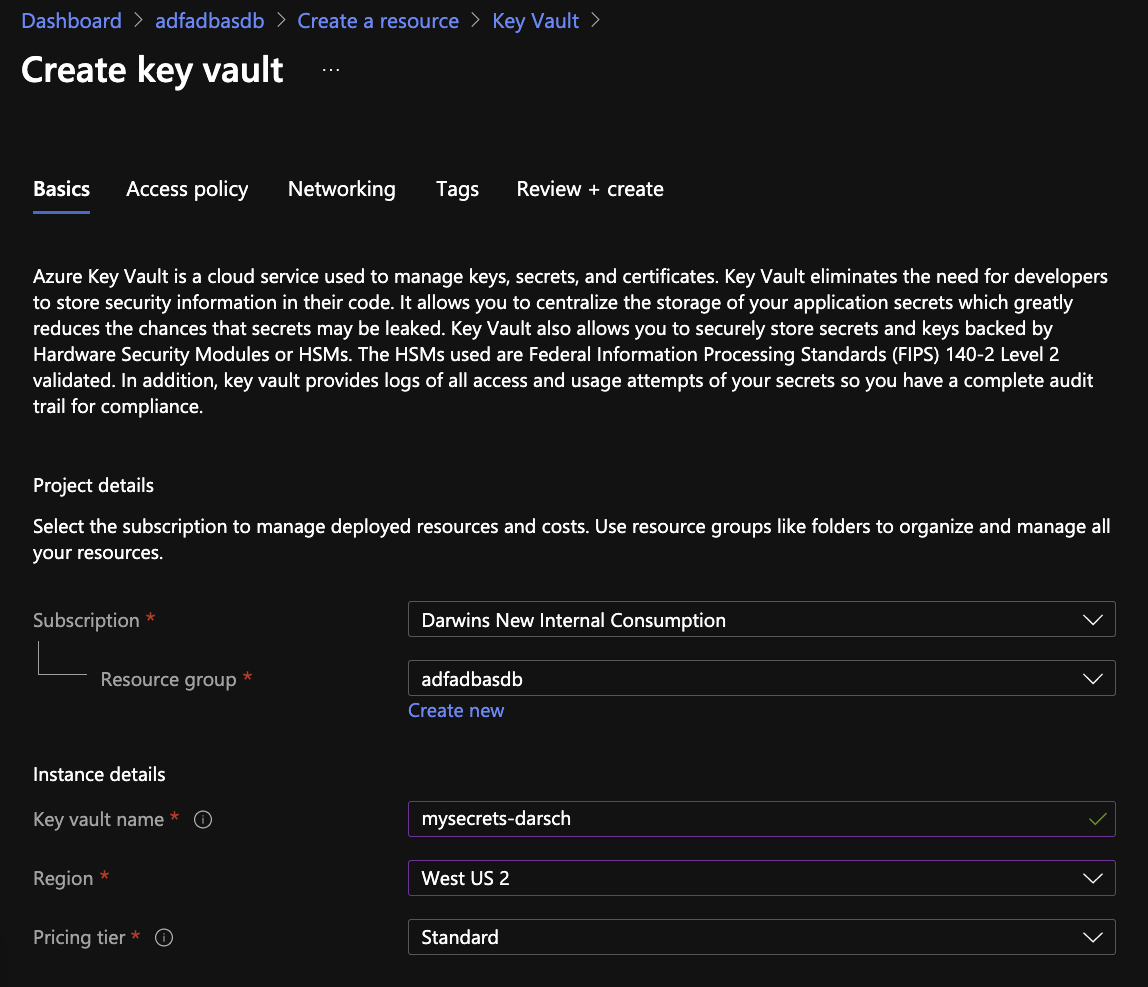Viewport: 1148px width, 987px height.
Task: Open the Tags tab
Action: [457, 190]
